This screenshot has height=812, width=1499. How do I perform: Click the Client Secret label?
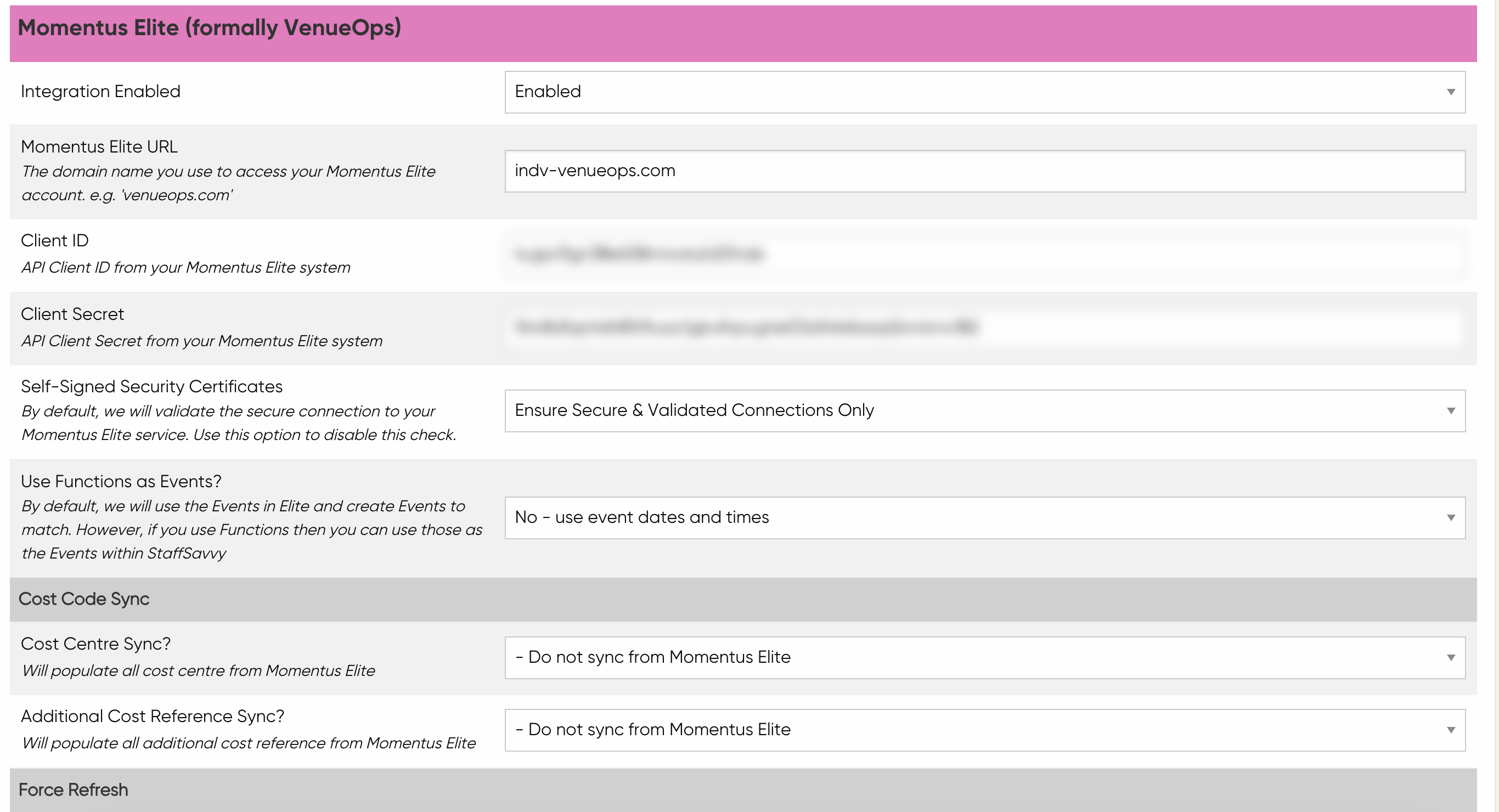[x=72, y=314]
